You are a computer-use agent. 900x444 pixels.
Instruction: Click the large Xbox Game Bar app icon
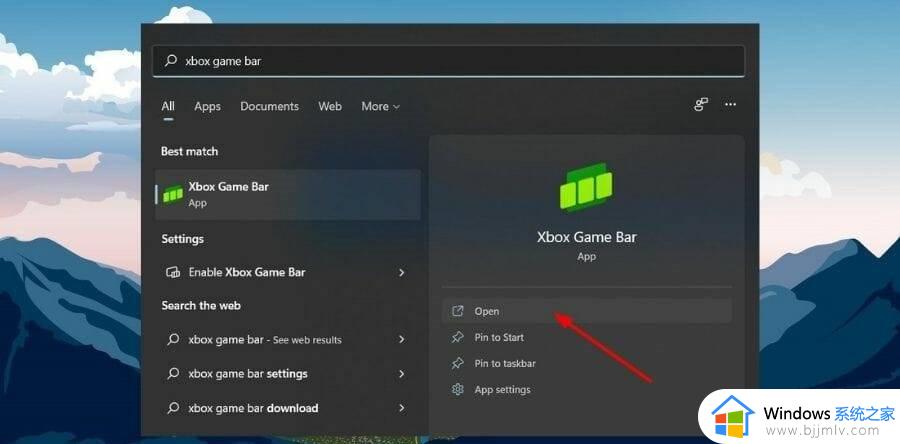tap(586, 187)
